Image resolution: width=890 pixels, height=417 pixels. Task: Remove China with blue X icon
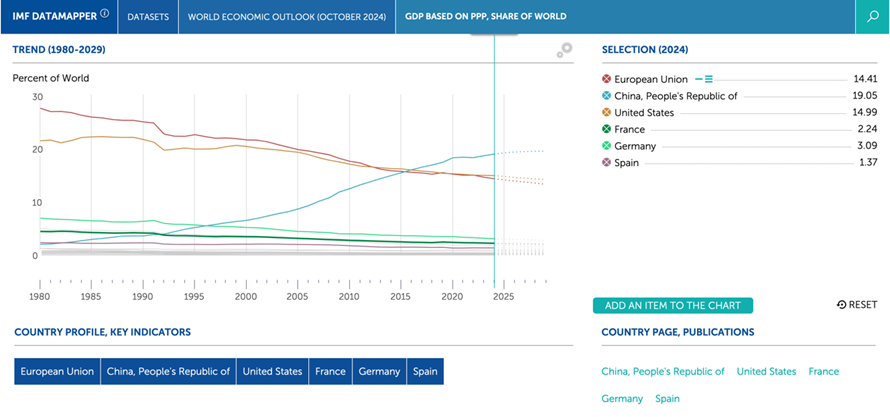tap(607, 96)
